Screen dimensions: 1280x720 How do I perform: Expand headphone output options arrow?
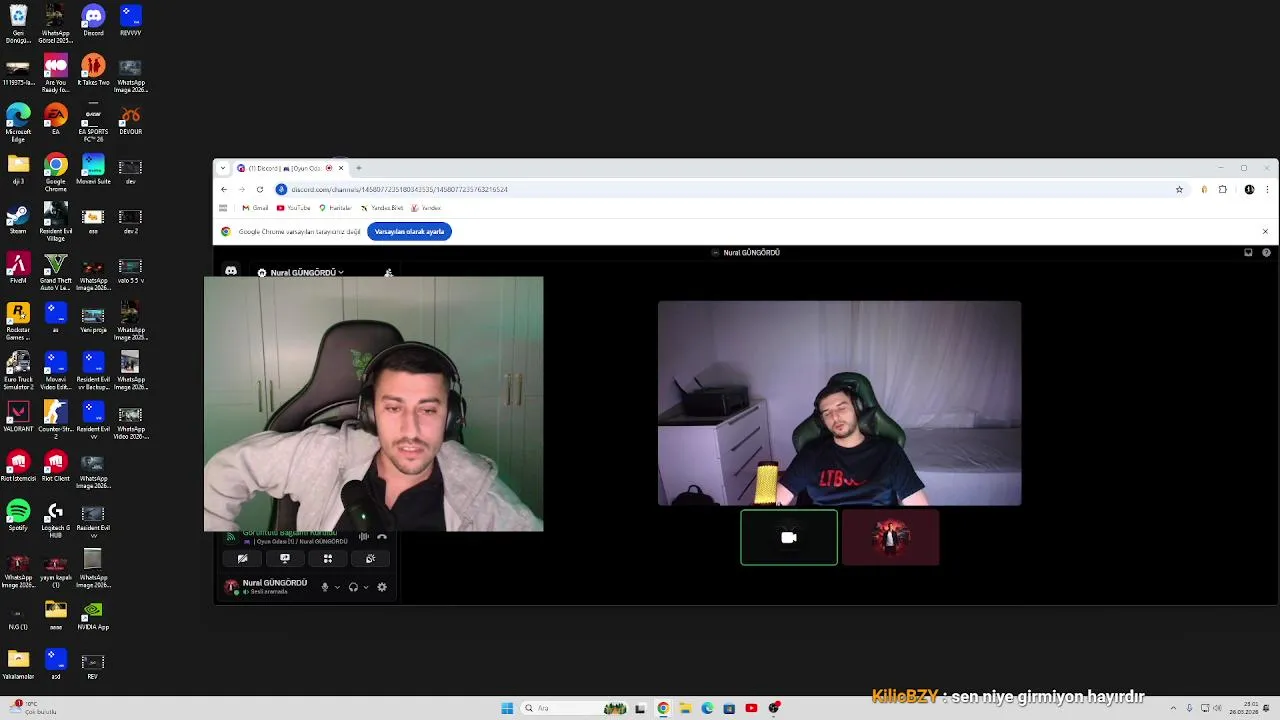(x=366, y=587)
